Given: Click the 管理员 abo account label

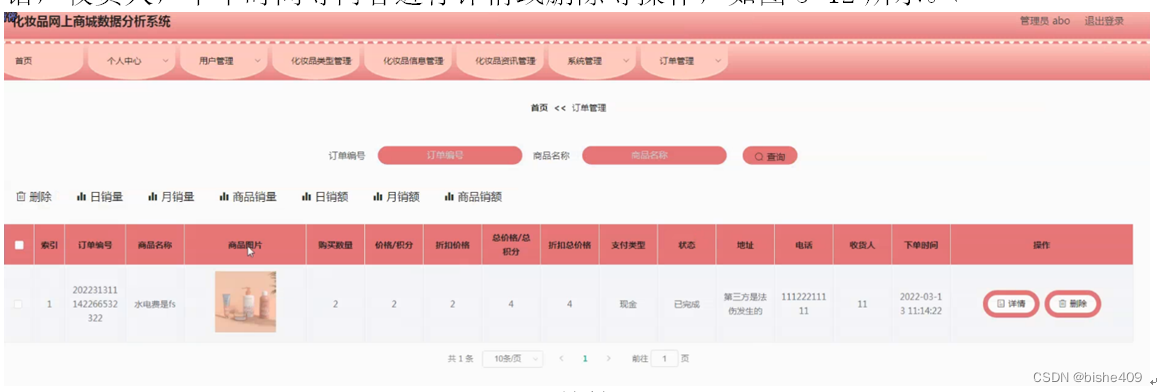Looking at the screenshot, I should (1045, 21).
